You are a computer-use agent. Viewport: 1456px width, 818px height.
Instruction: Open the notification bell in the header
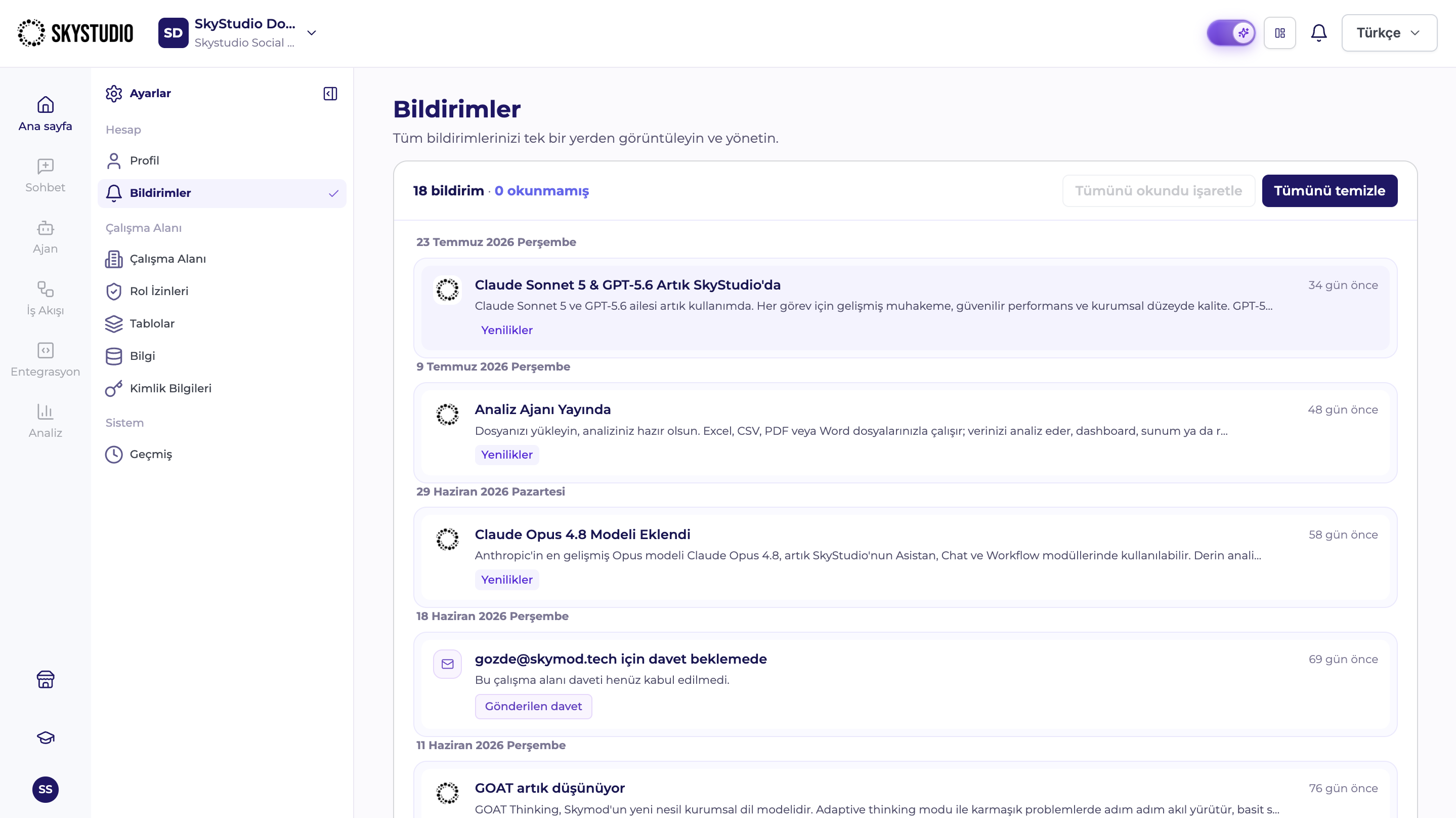[1319, 33]
